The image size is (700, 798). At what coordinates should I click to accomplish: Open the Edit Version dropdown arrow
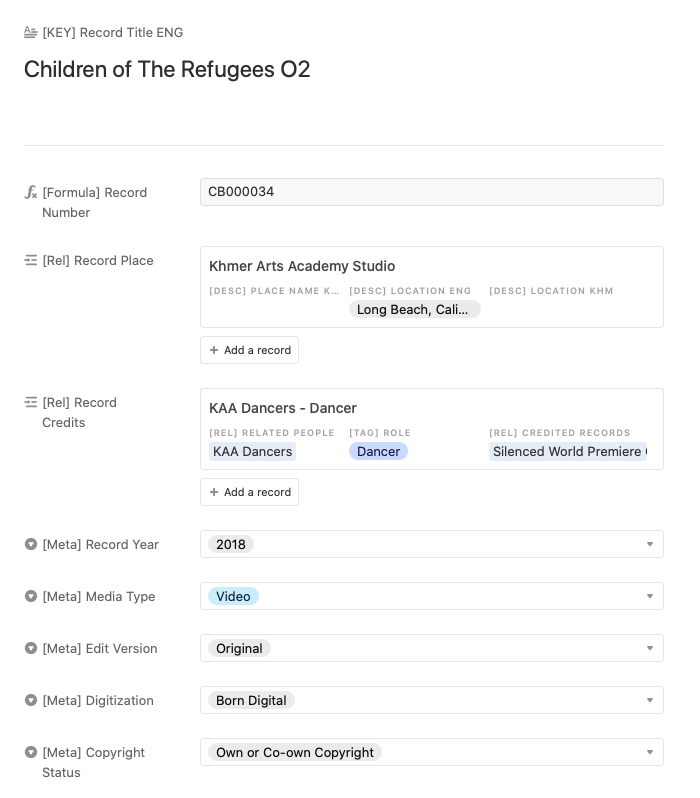coord(650,648)
